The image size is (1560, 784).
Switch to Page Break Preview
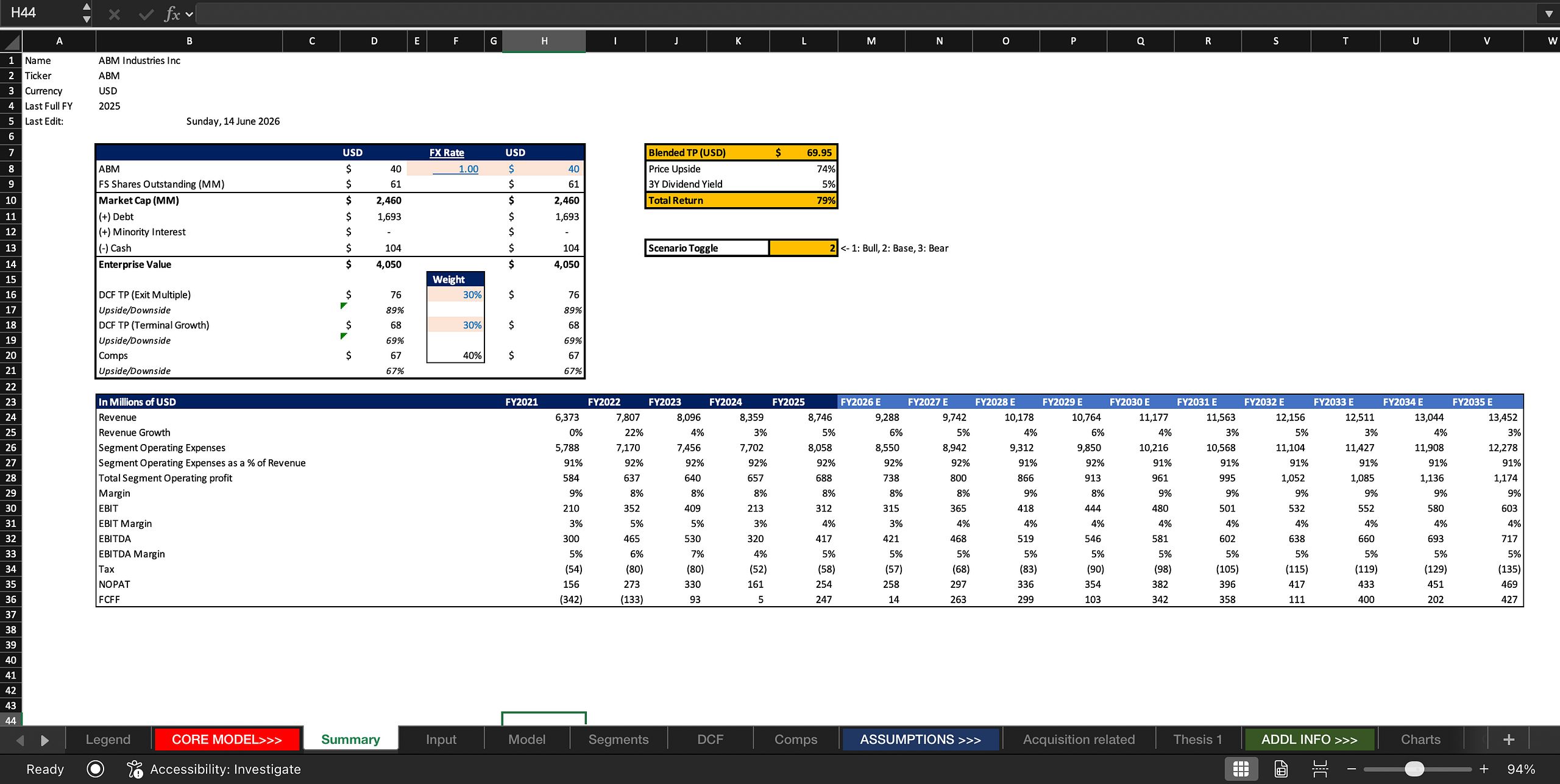[1320, 769]
